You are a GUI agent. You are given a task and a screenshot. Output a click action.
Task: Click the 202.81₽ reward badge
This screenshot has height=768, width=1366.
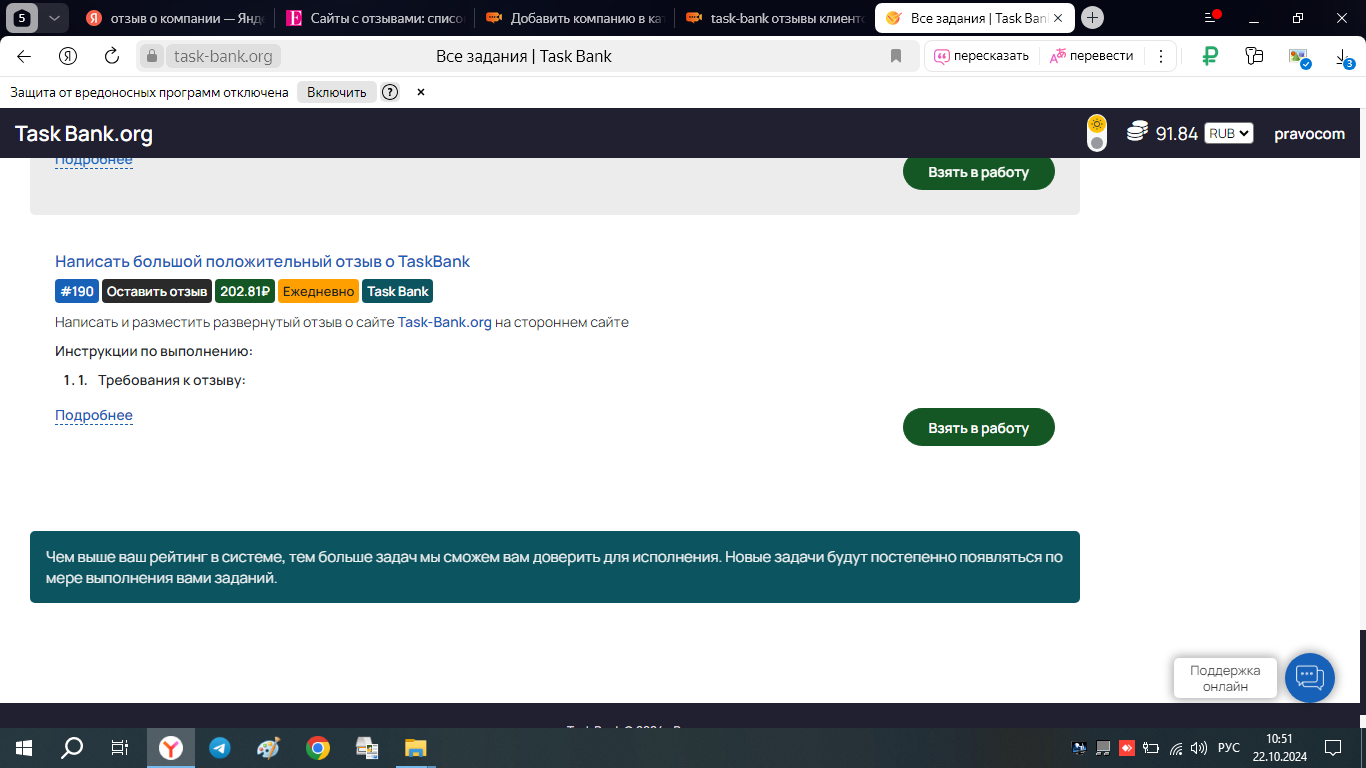pos(245,291)
